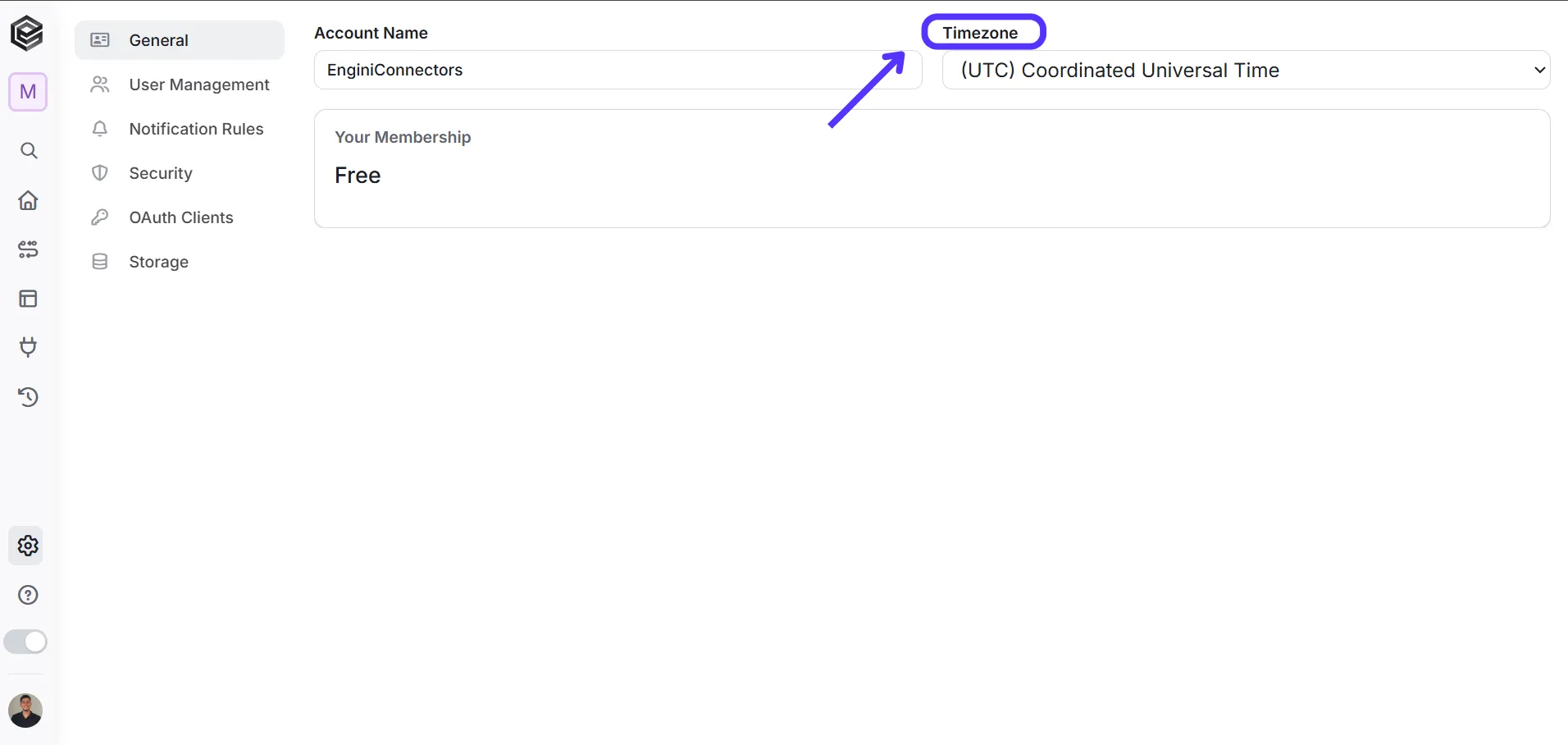Open search from the sidebar
The width and height of the screenshot is (1568, 745).
[29, 151]
